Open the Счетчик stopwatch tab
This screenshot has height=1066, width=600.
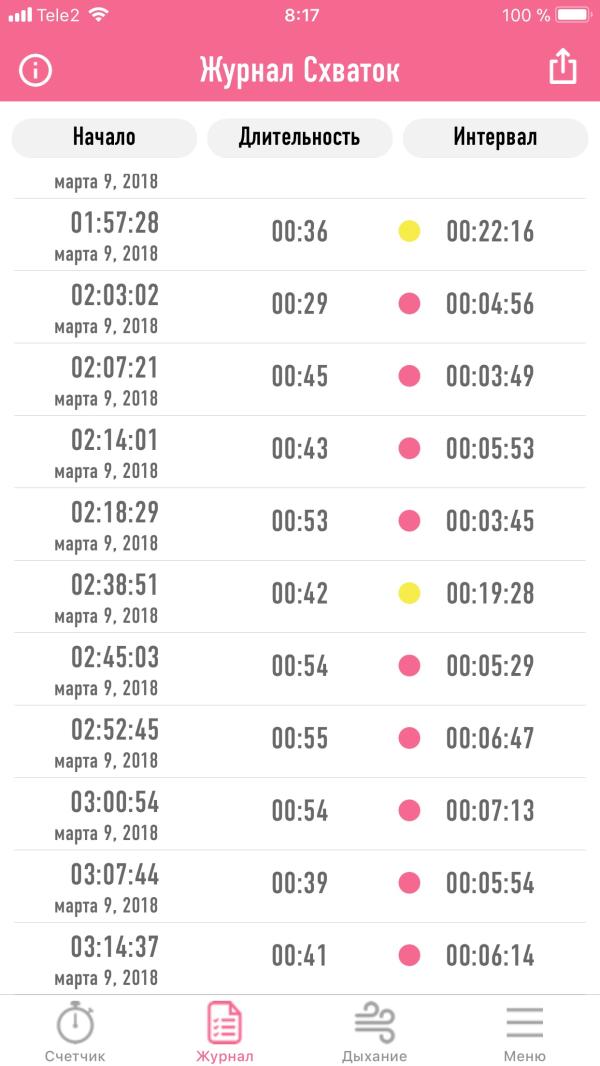[x=75, y=1031]
